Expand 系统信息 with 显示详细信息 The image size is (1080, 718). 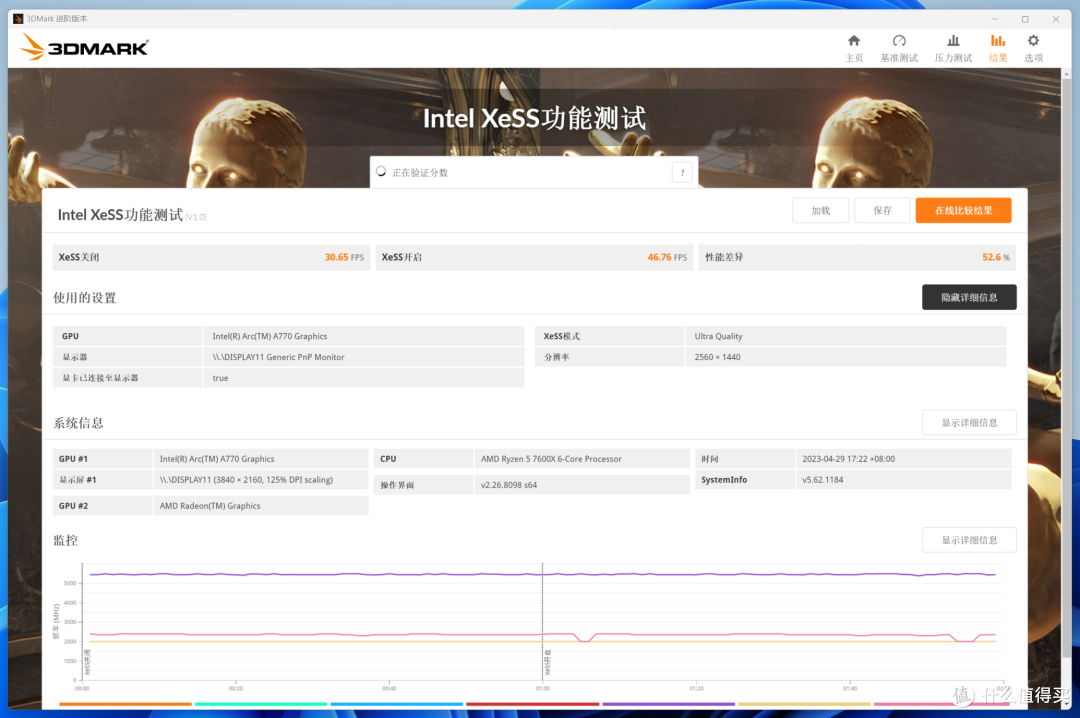click(x=969, y=422)
